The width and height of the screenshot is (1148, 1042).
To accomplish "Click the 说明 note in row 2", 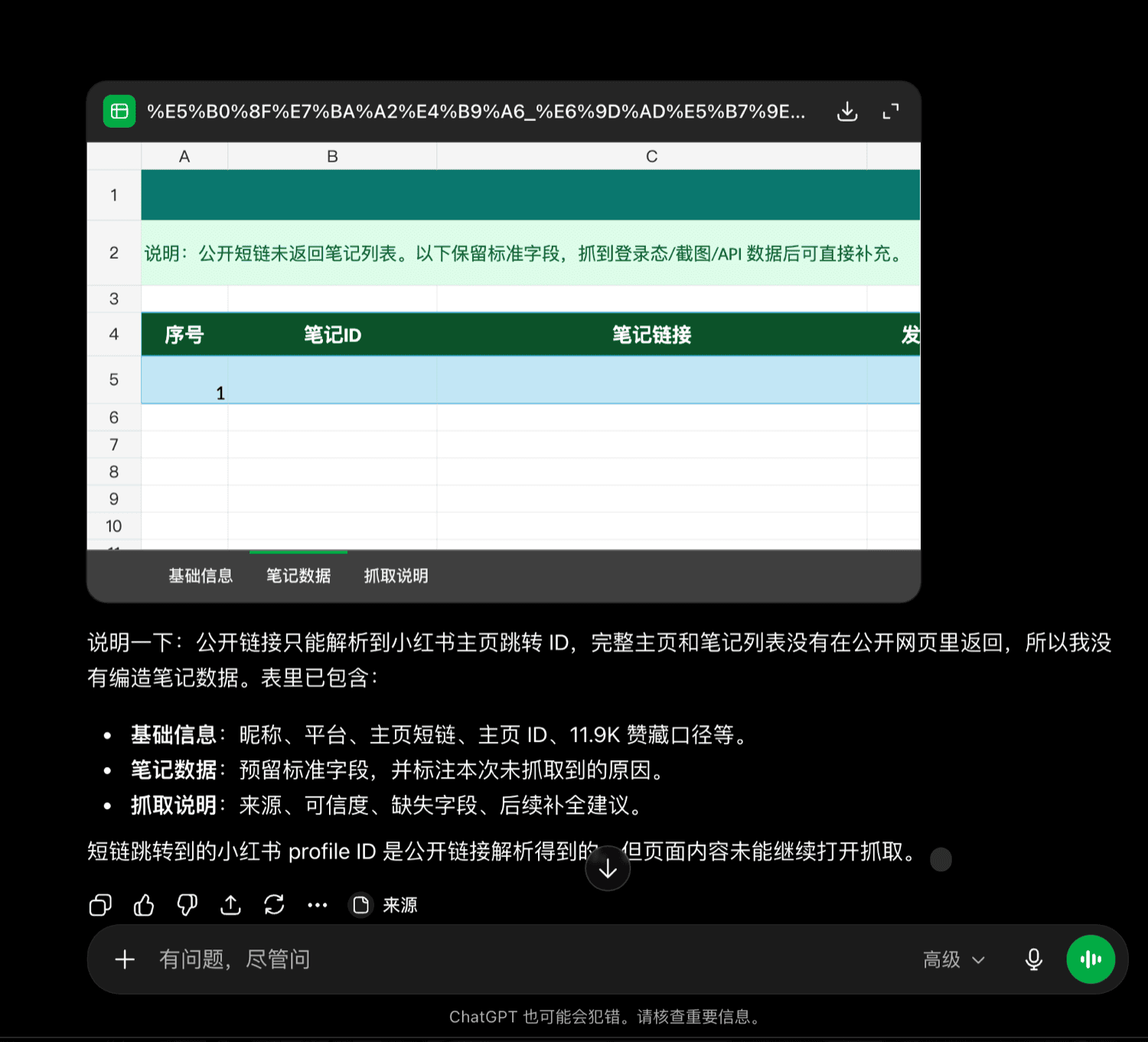I will [x=530, y=253].
